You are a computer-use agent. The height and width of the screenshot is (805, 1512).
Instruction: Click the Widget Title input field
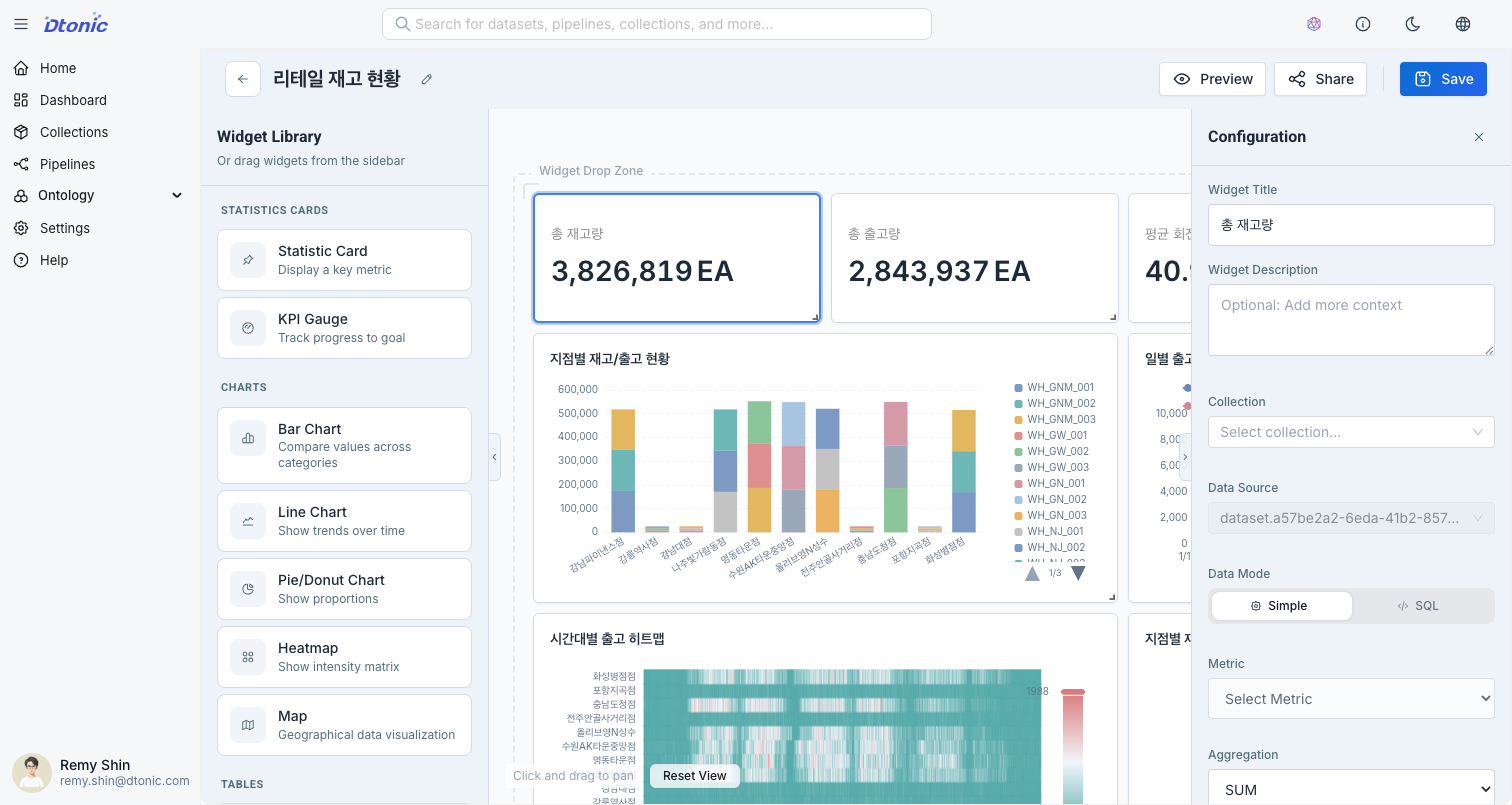click(x=1350, y=225)
